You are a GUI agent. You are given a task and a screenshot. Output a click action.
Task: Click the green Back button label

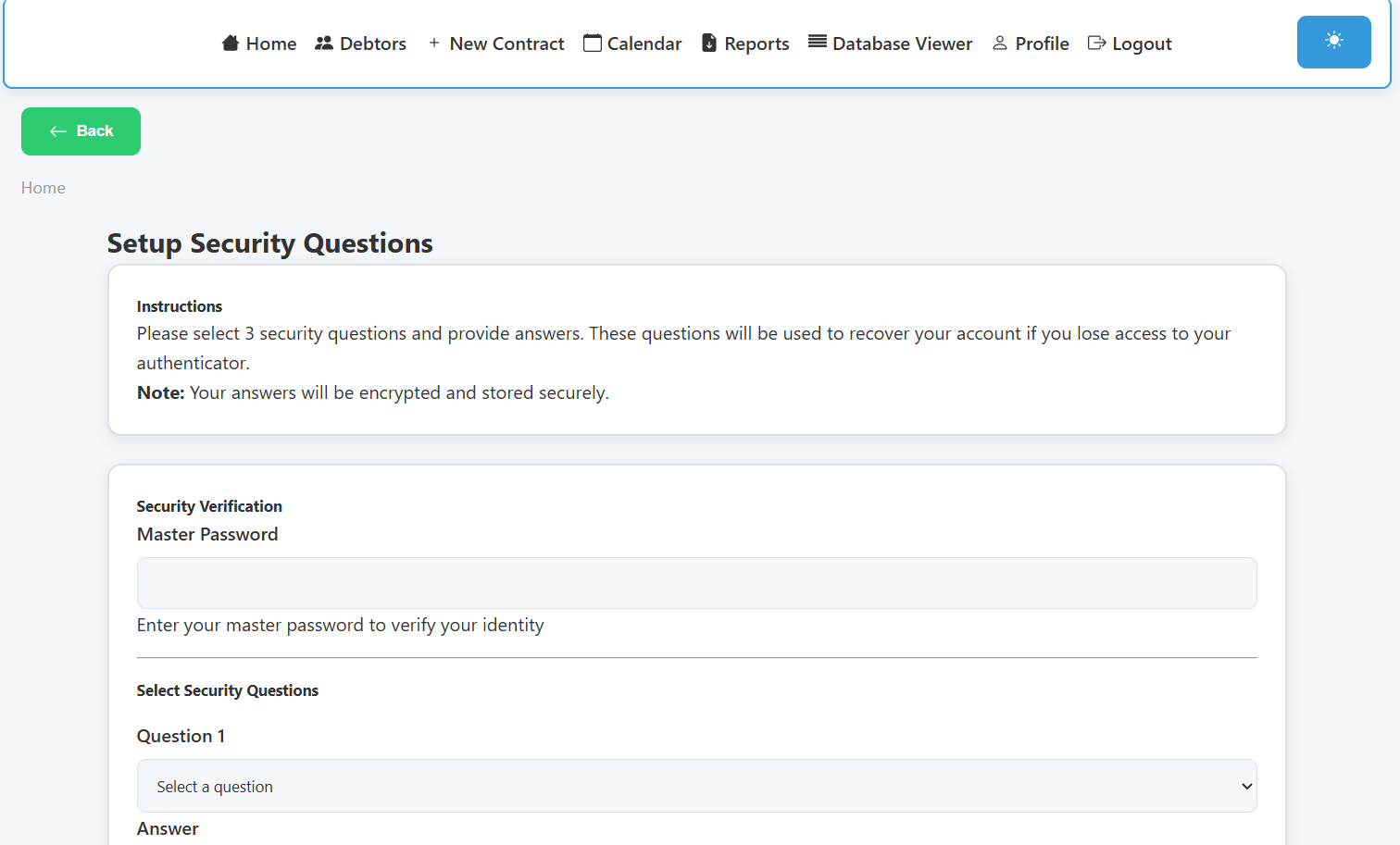point(94,131)
